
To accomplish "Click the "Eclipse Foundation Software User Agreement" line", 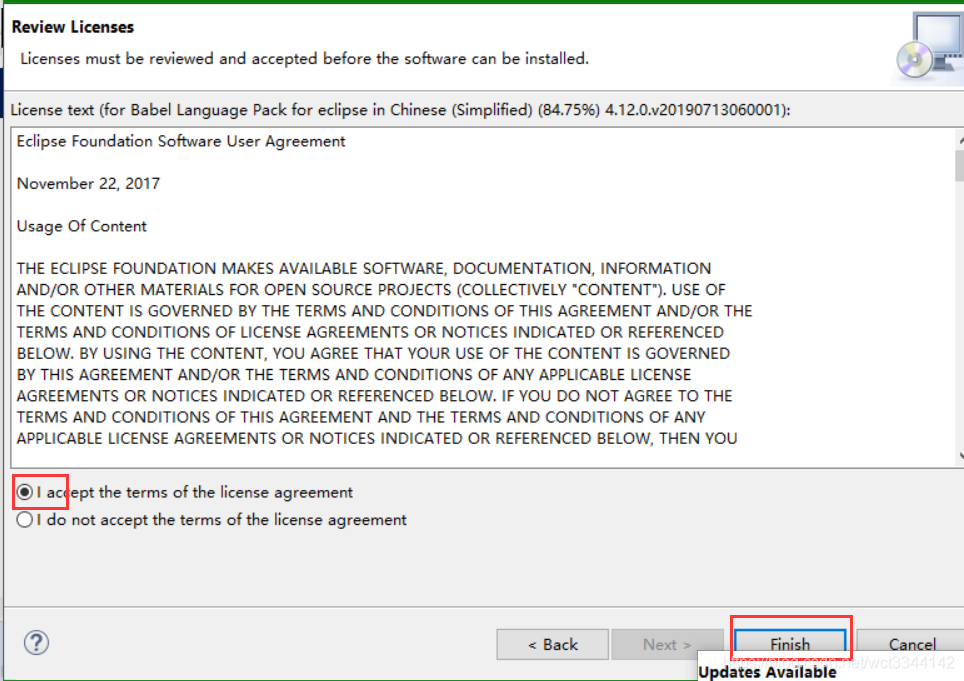I will [181, 141].
